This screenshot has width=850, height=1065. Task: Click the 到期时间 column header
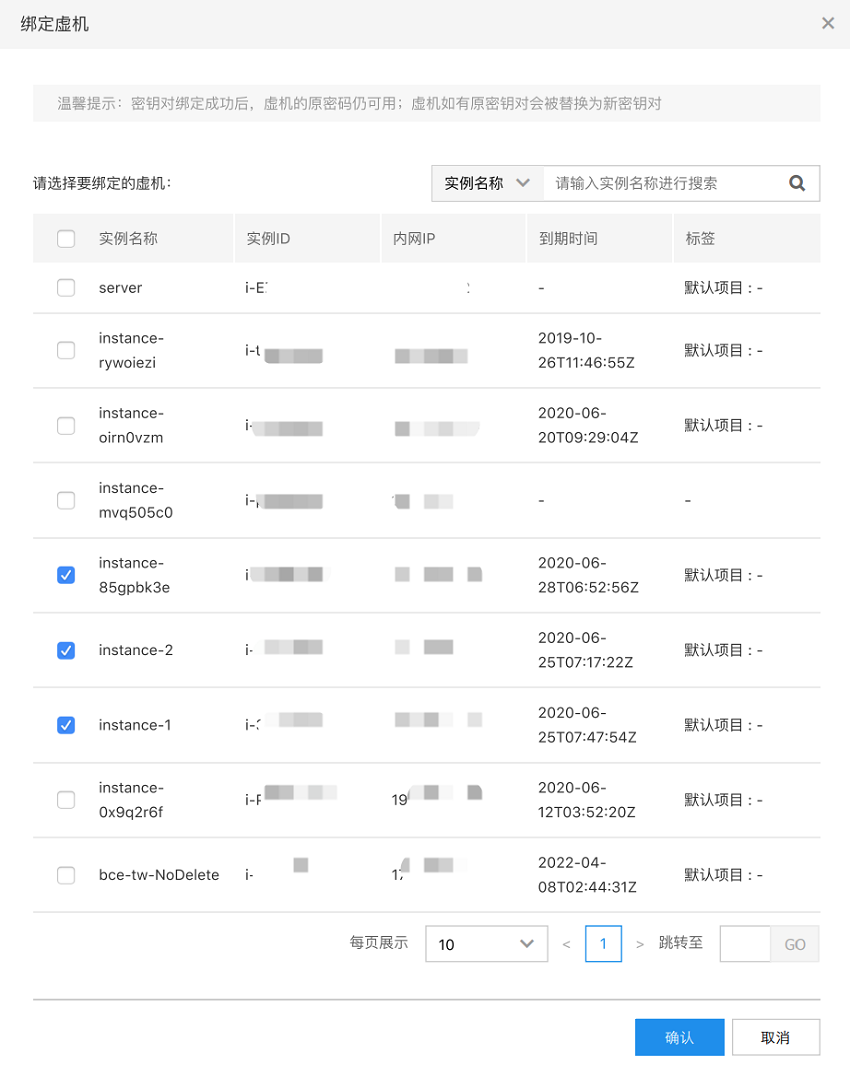[568, 238]
